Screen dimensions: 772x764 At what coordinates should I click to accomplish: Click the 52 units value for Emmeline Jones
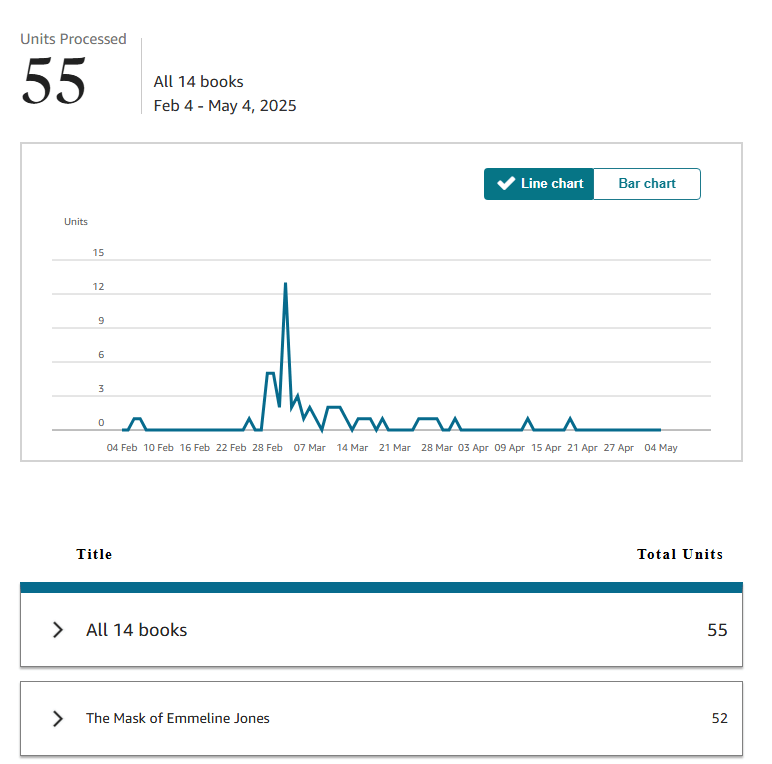[719, 718]
